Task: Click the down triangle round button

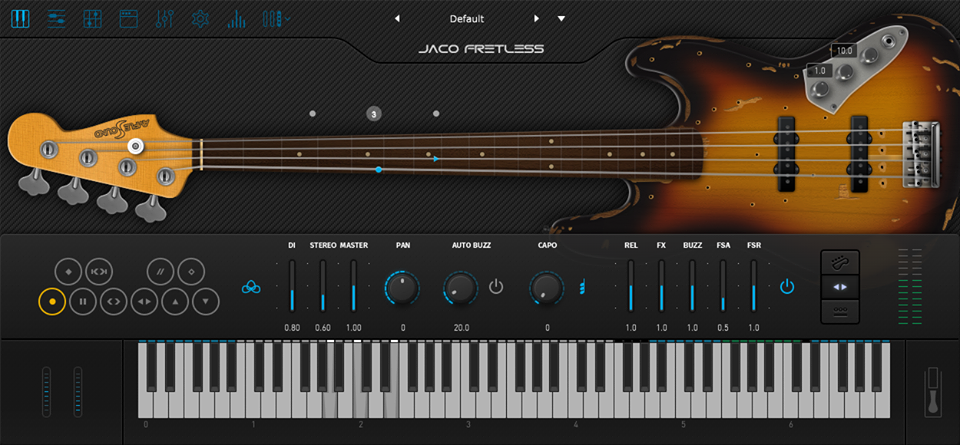Action: 206,302
